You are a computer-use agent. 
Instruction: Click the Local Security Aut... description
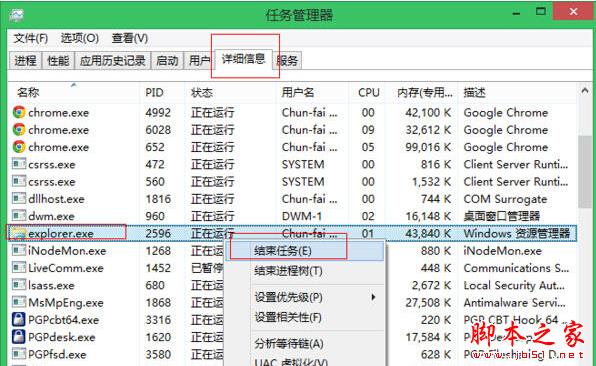tap(514, 285)
